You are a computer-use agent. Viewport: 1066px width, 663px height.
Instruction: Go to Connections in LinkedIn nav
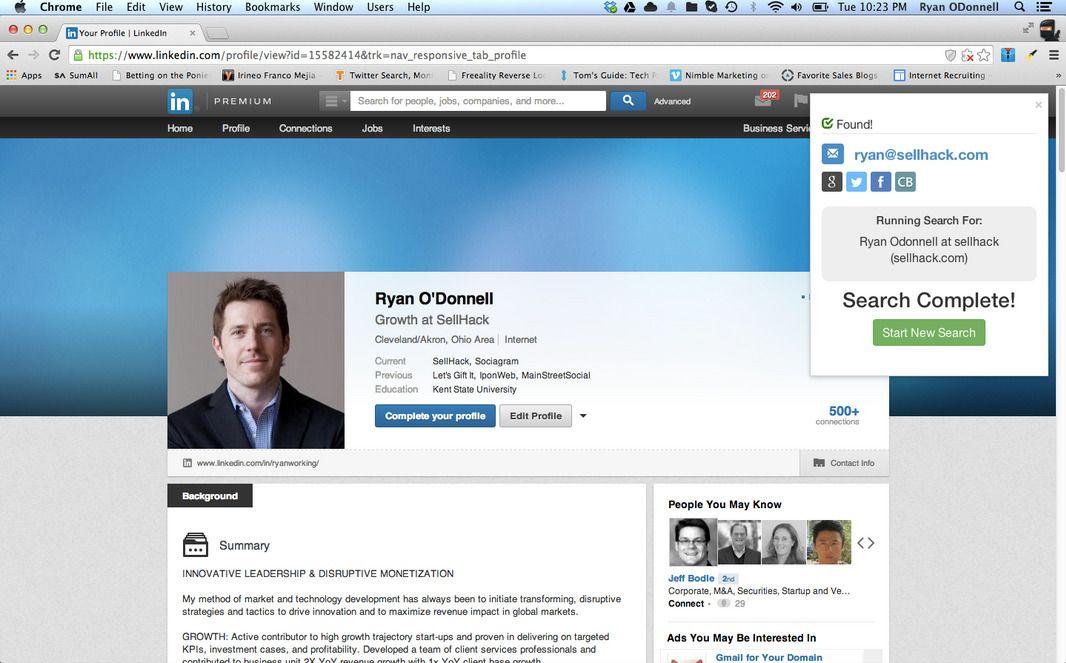click(x=305, y=128)
